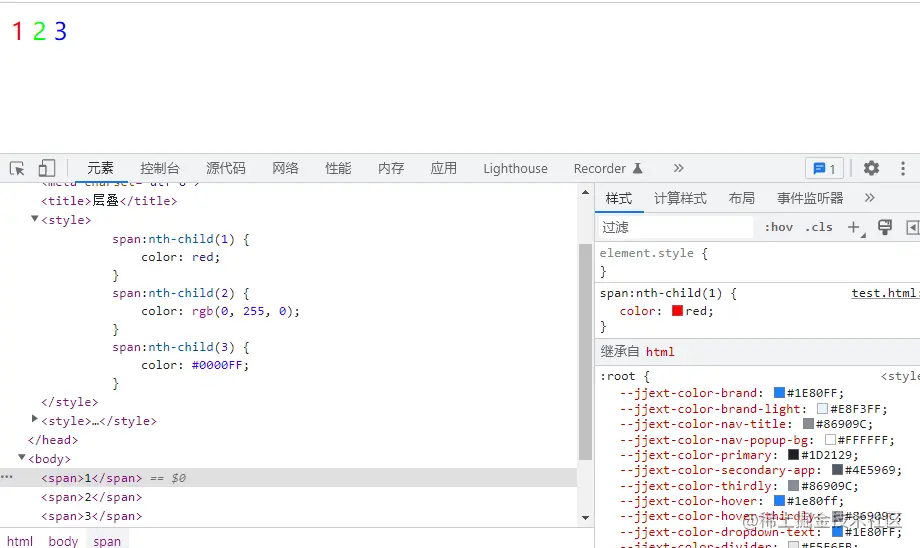This screenshot has width=920, height=548.
Task: Click the blue number 3 on page
Action: [60, 31]
